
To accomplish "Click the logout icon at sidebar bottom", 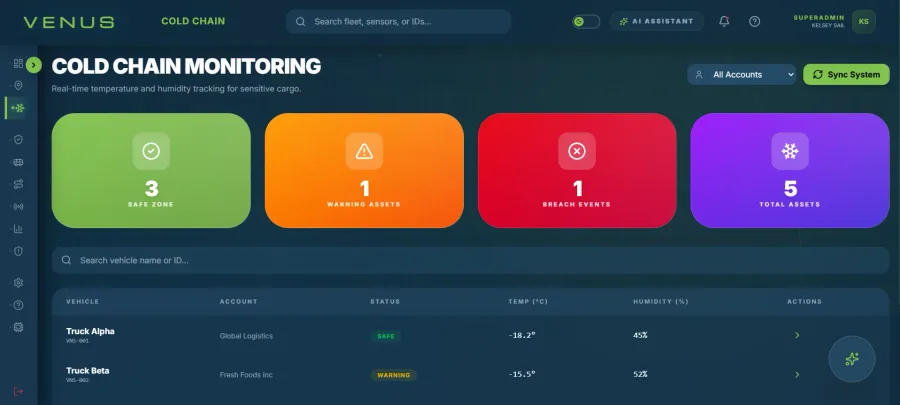I will pyautogui.click(x=18, y=391).
